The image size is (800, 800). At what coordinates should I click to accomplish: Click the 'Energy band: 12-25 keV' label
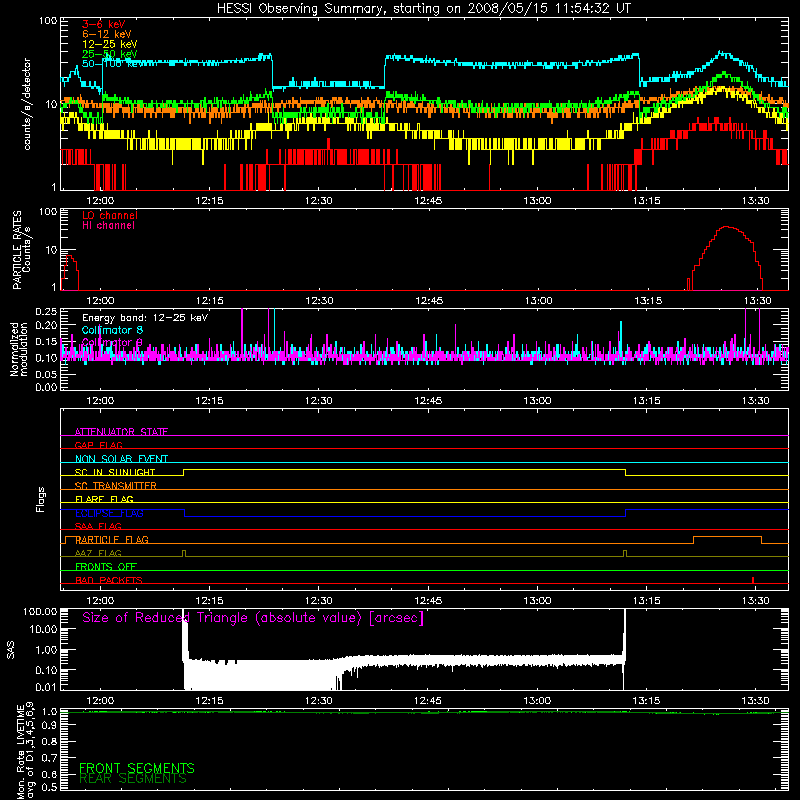(145, 318)
